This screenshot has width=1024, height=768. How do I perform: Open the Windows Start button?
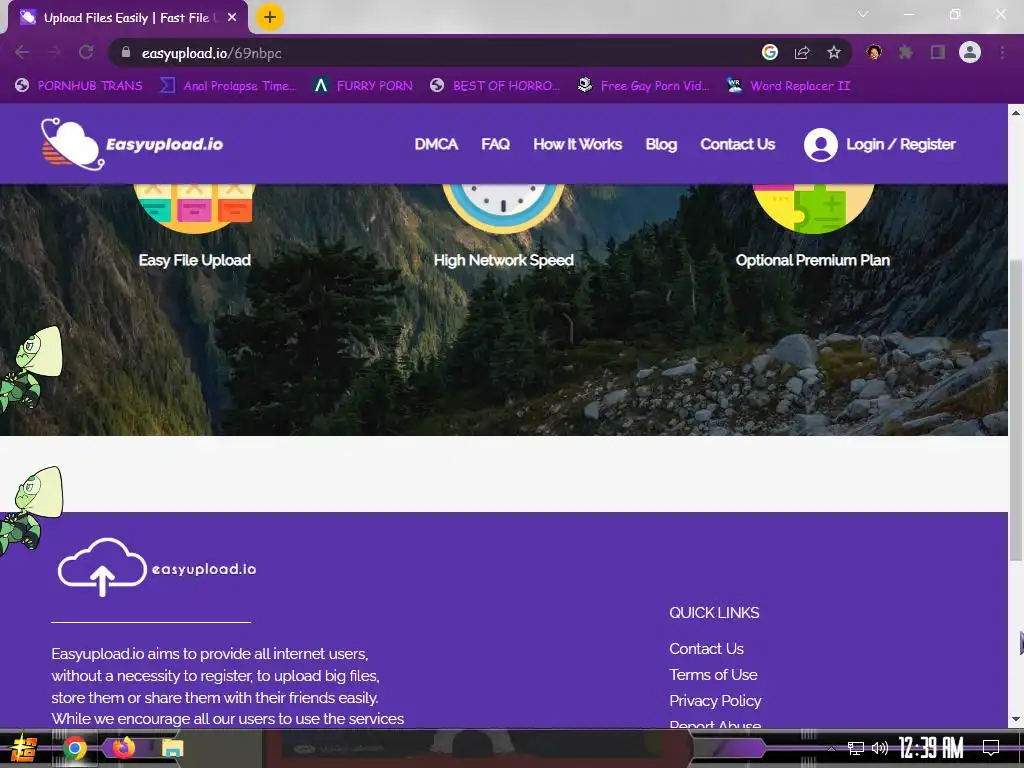[23, 748]
